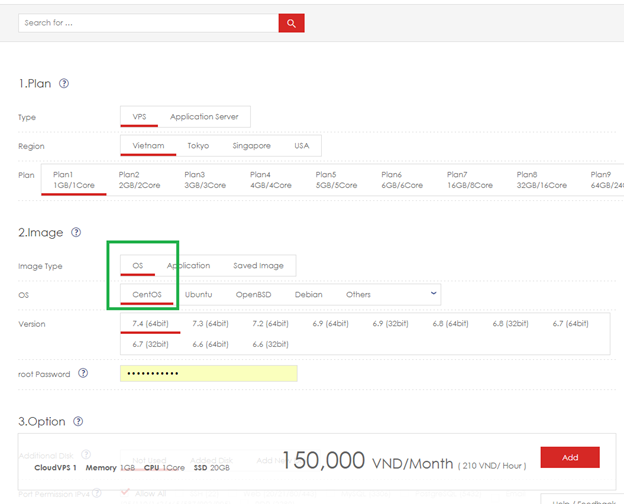This screenshot has height=504, width=624.
Task: Select Plan6 6GB/6Core
Action: (402, 180)
